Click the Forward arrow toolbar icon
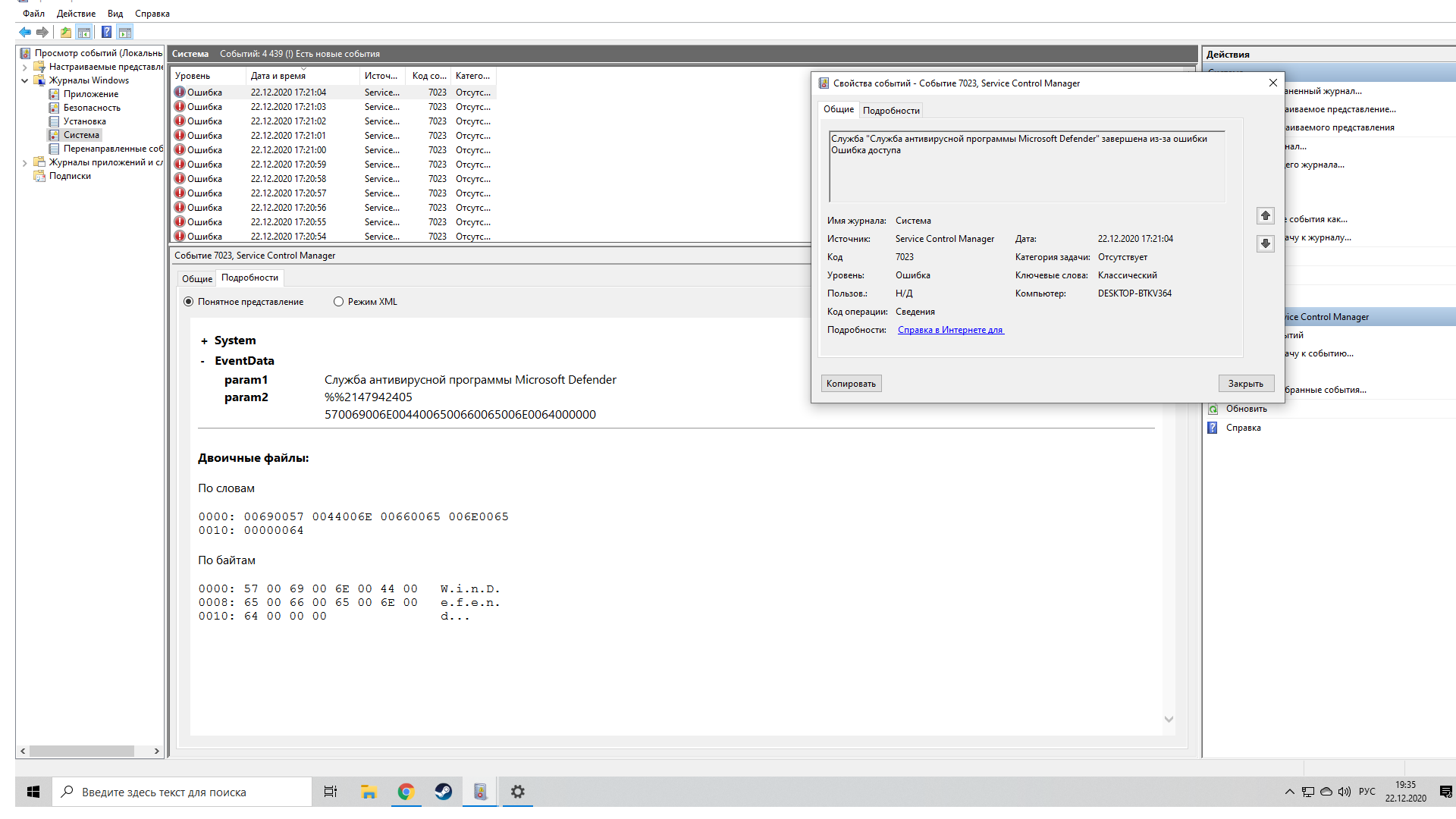Image resolution: width=1456 pixels, height=819 pixels. coord(42,32)
